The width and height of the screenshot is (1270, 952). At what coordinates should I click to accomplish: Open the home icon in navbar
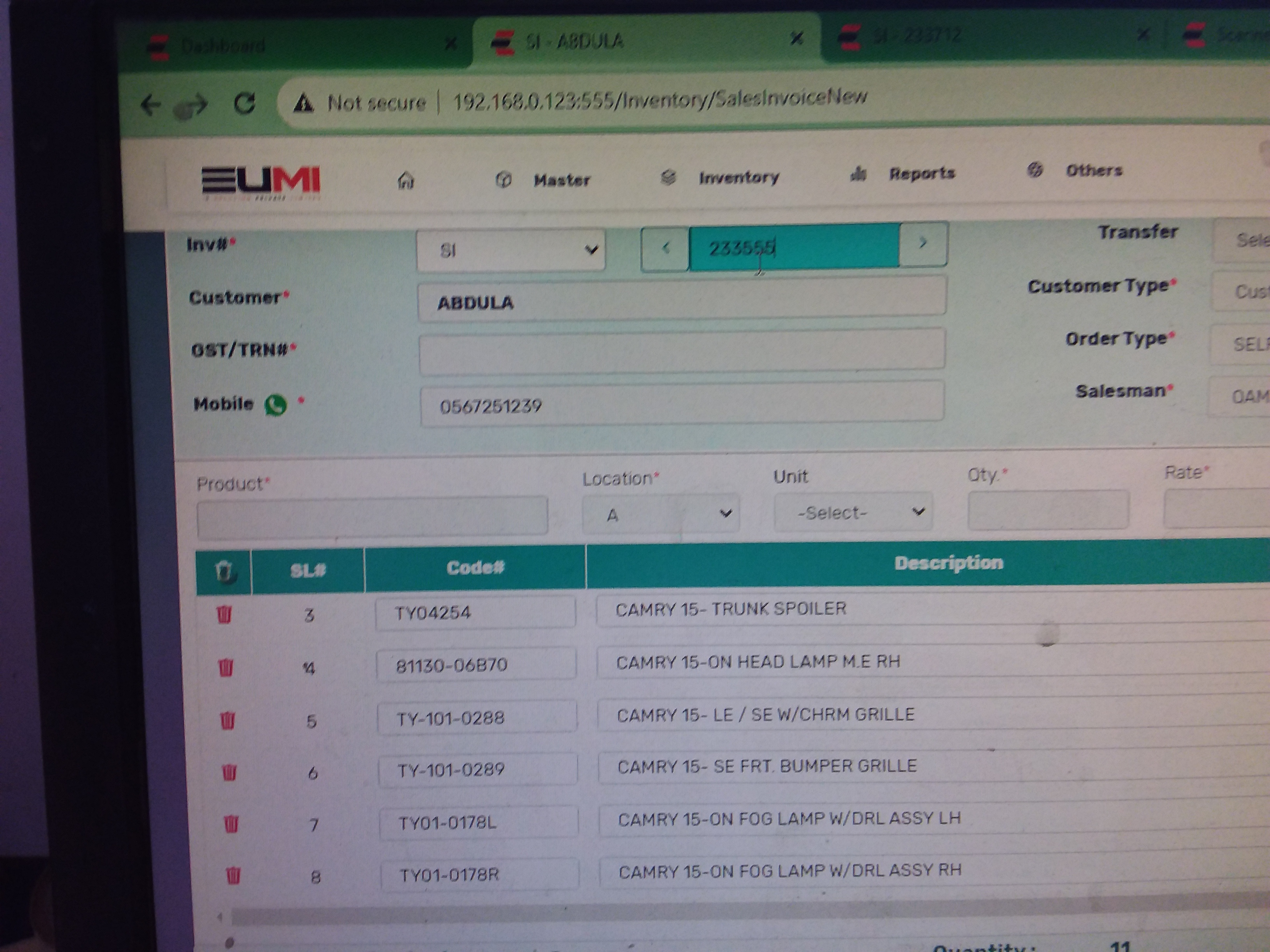[x=406, y=180]
